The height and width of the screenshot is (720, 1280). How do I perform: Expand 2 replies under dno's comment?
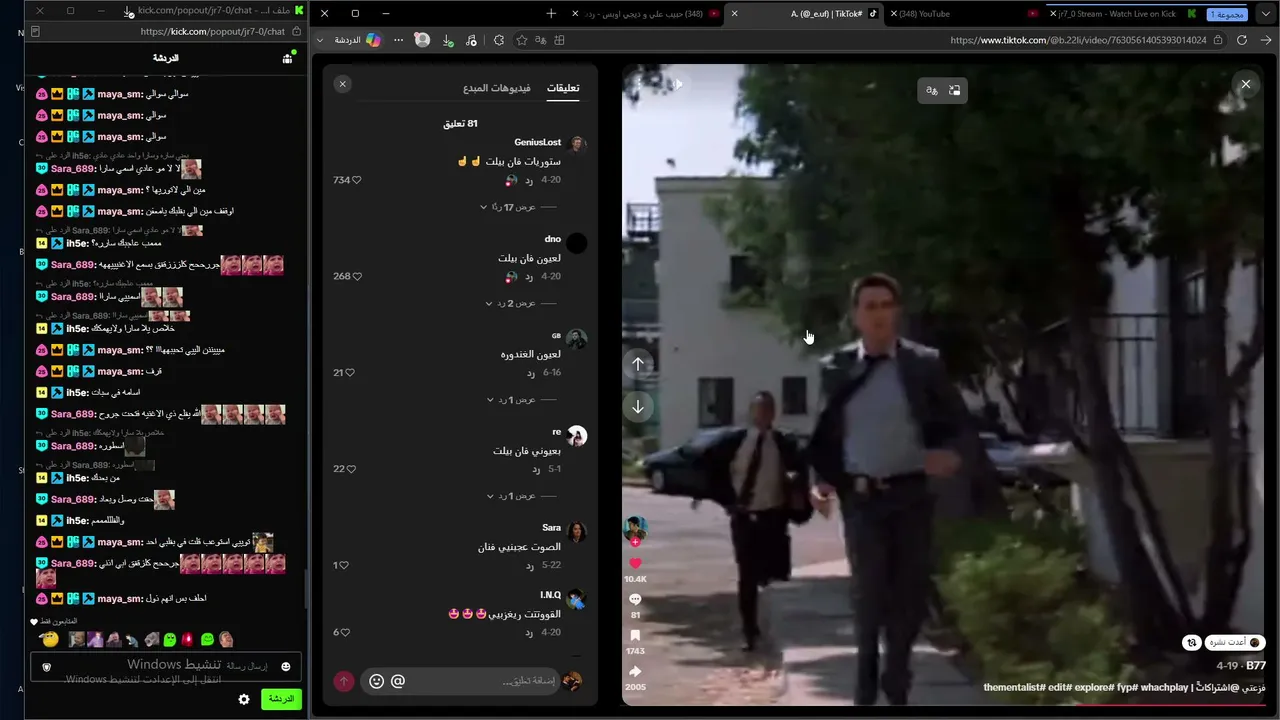[x=520, y=303]
